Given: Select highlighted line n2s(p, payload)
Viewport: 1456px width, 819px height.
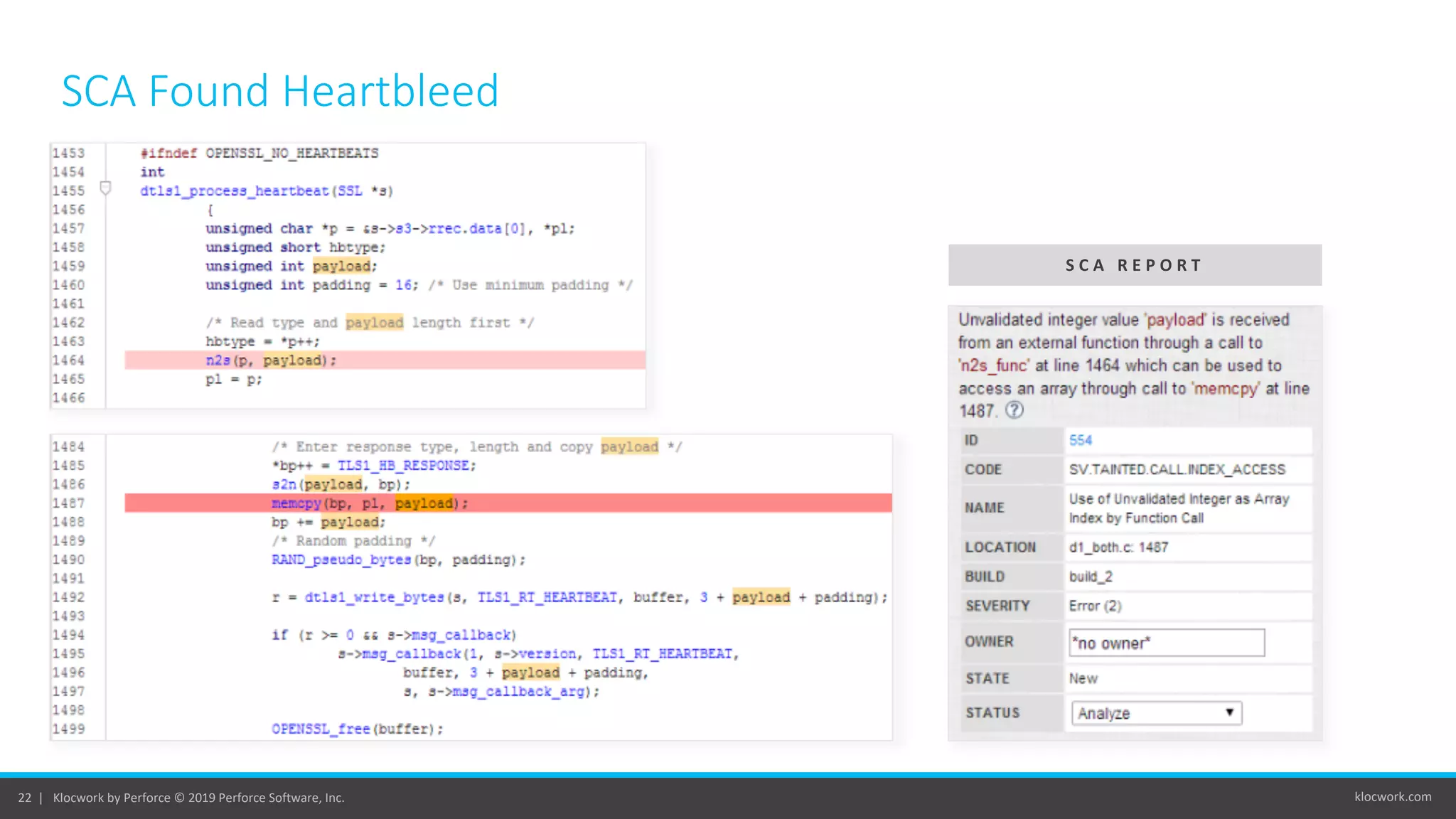Looking at the screenshot, I should pos(385,360).
